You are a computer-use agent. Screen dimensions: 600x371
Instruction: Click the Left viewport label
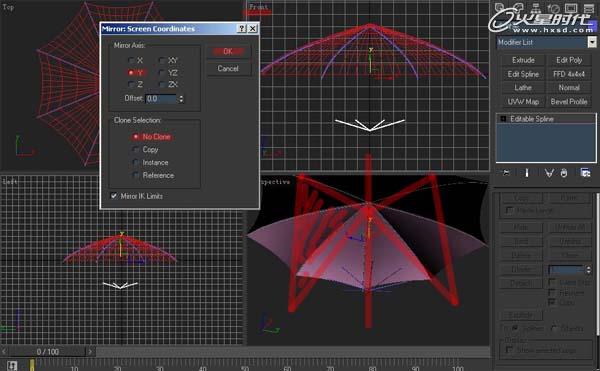click(10, 182)
